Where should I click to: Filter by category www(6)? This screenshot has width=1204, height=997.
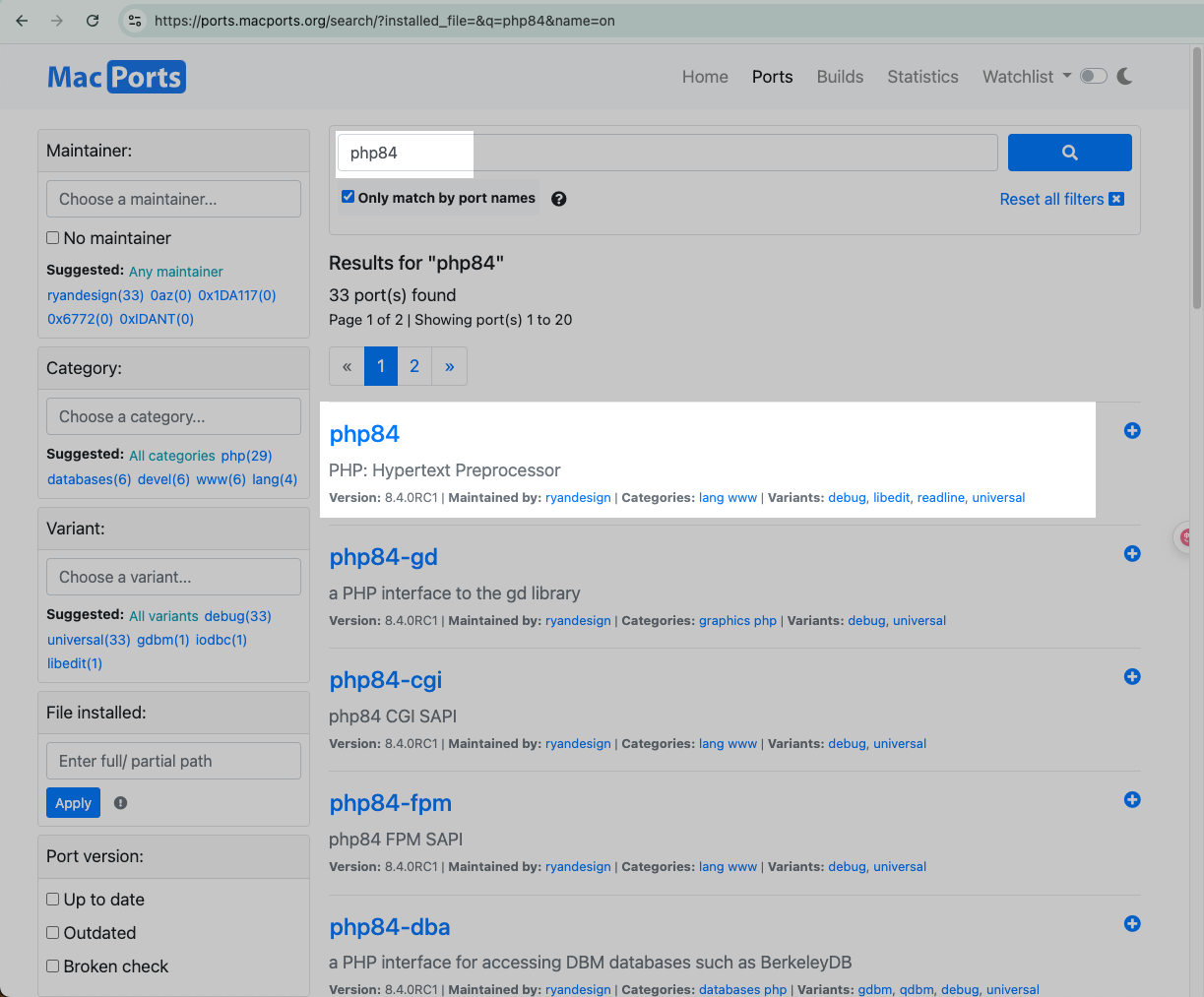tap(222, 479)
